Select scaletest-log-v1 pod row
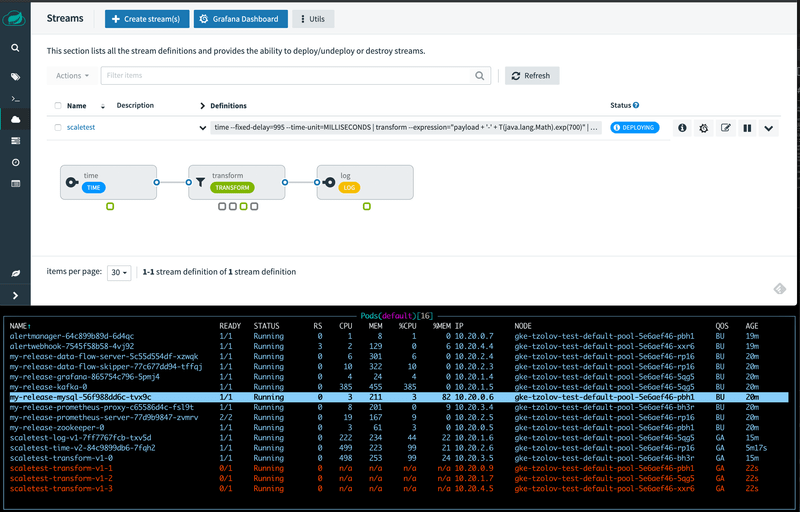 coord(398,438)
